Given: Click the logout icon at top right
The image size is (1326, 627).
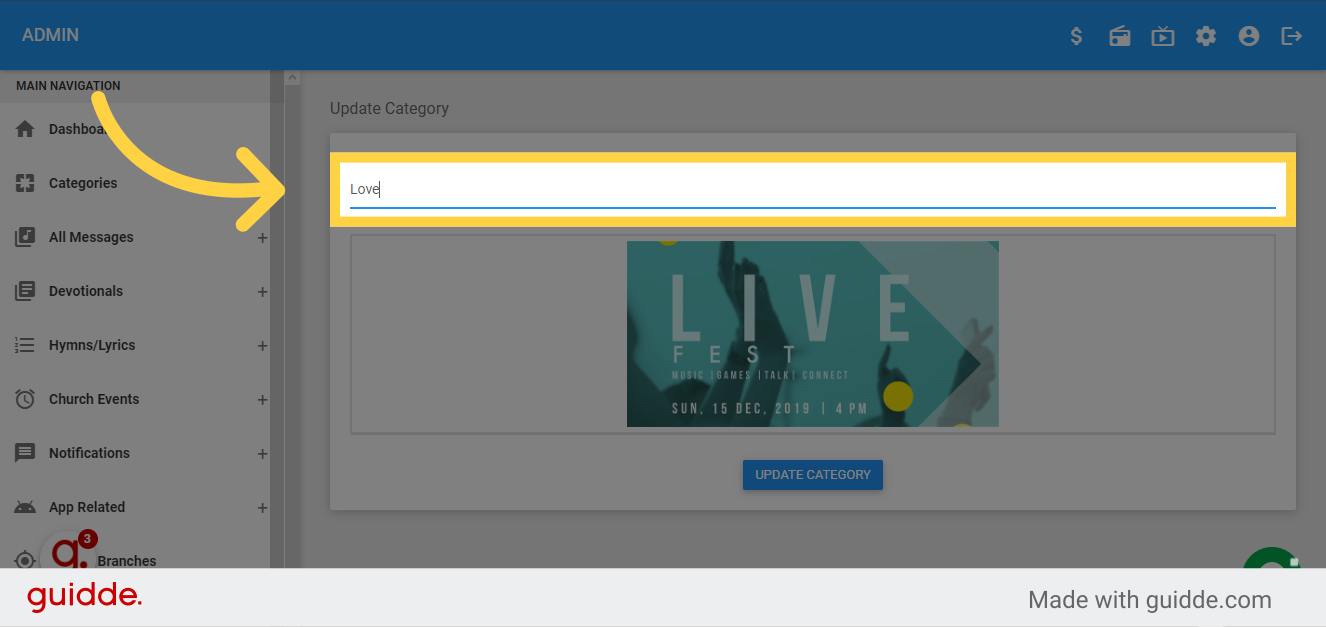Looking at the screenshot, I should (x=1291, y=35).
